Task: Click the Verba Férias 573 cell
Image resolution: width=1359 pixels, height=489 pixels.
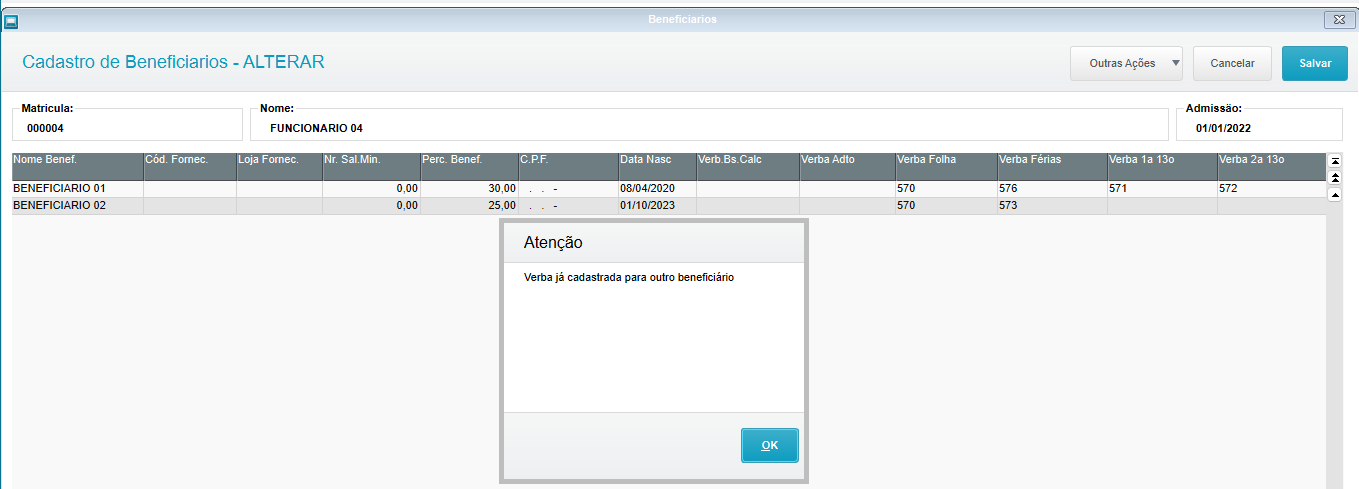Action: click(1052, 205)
